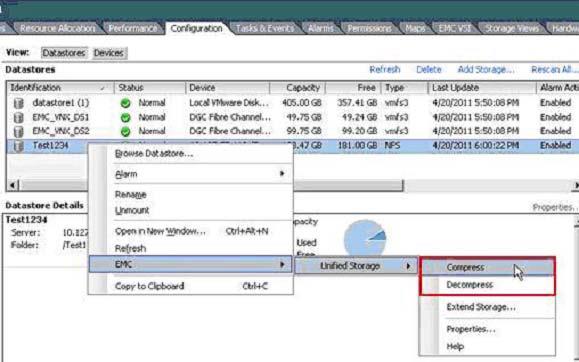Click the horizontal scrollbar left arrow
This screenshot has height=362, width=579.
point(12,185)
